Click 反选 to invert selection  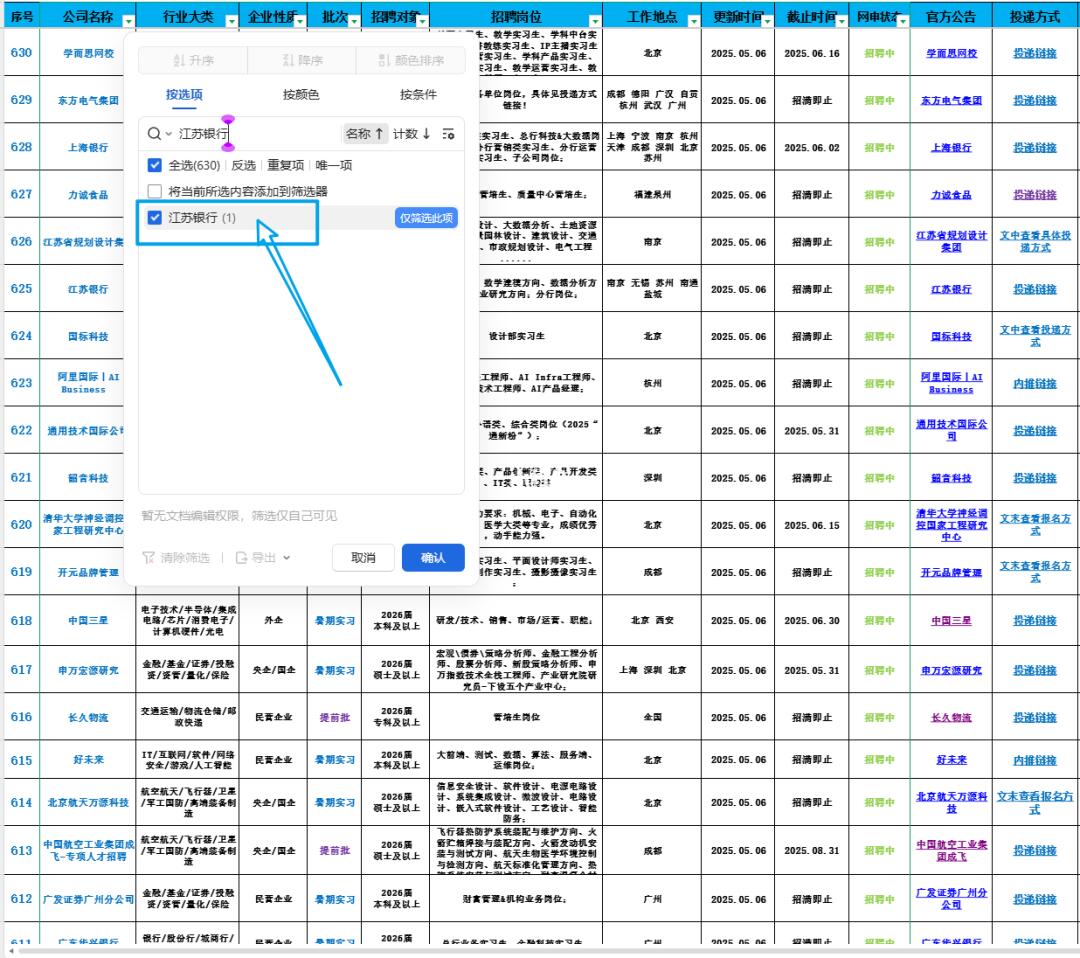[x=243, y=165]
